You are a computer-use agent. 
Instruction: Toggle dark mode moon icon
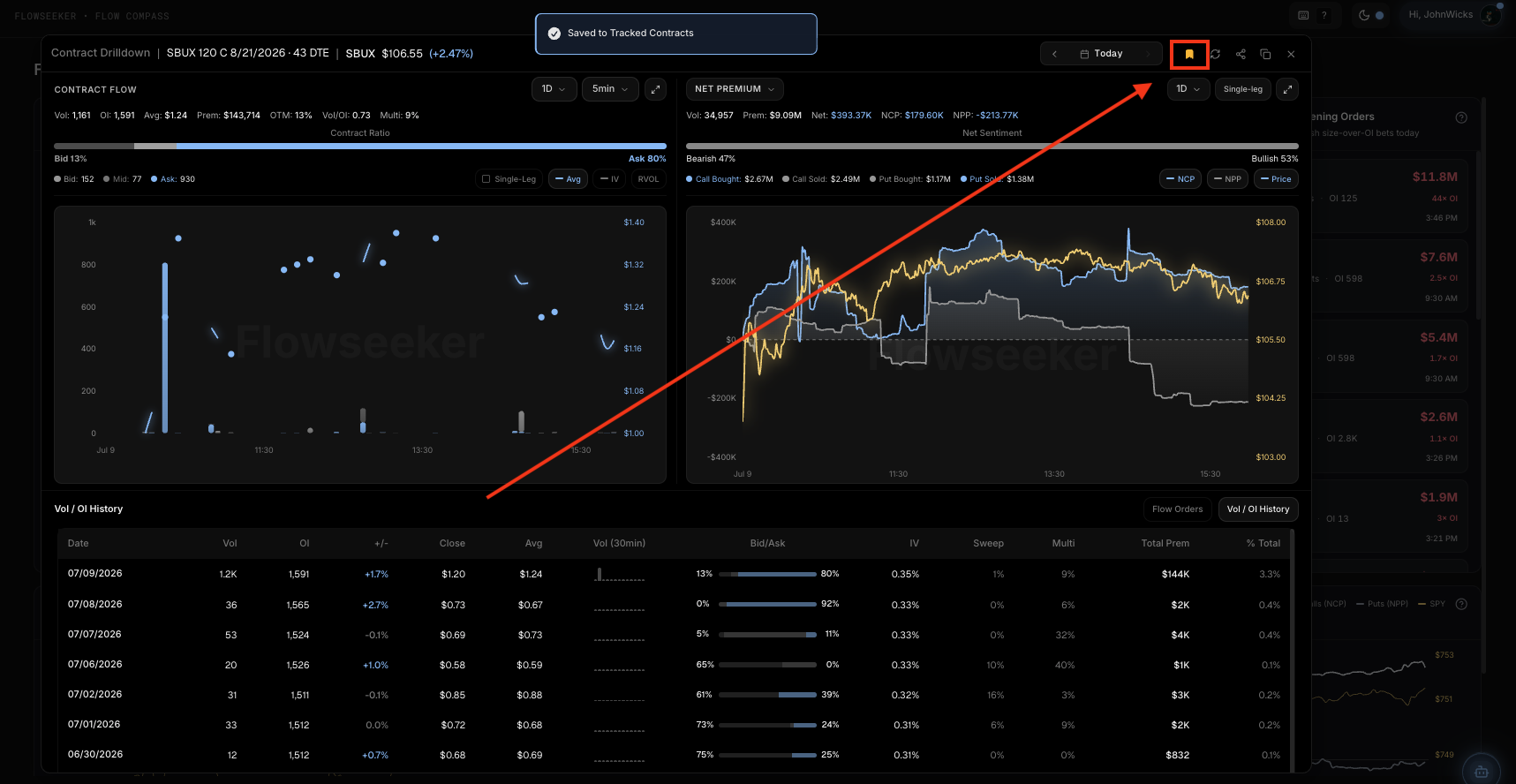click(1364, 15)
